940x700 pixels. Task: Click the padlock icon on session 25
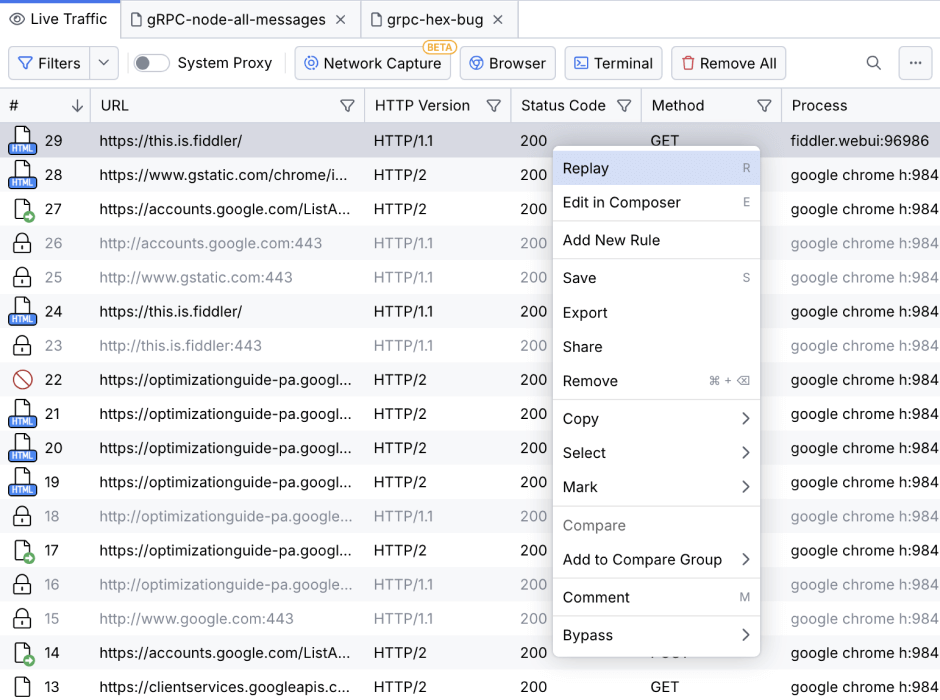pos(22,277)
